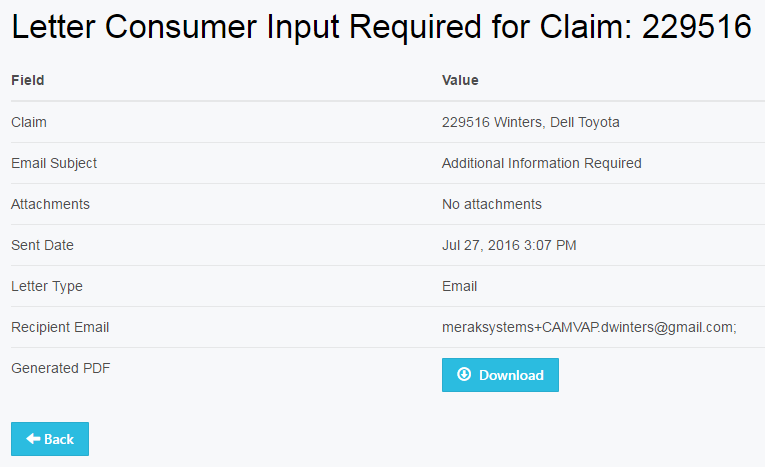
Task: Click the Additional Information Required text
Action: (x=541, y=163)
